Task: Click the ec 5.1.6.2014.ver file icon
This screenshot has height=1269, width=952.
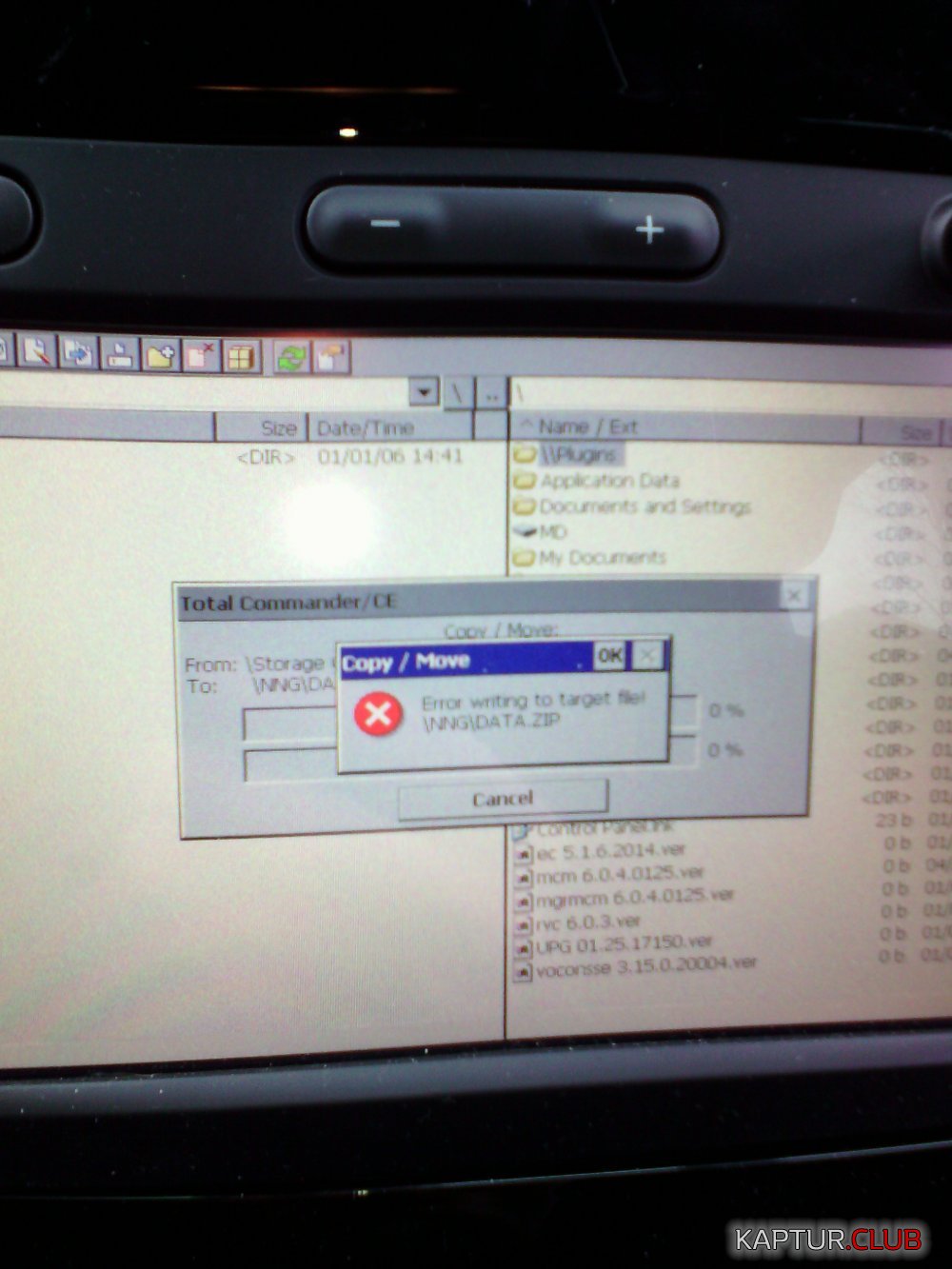Action: click(x=523, y=853)
